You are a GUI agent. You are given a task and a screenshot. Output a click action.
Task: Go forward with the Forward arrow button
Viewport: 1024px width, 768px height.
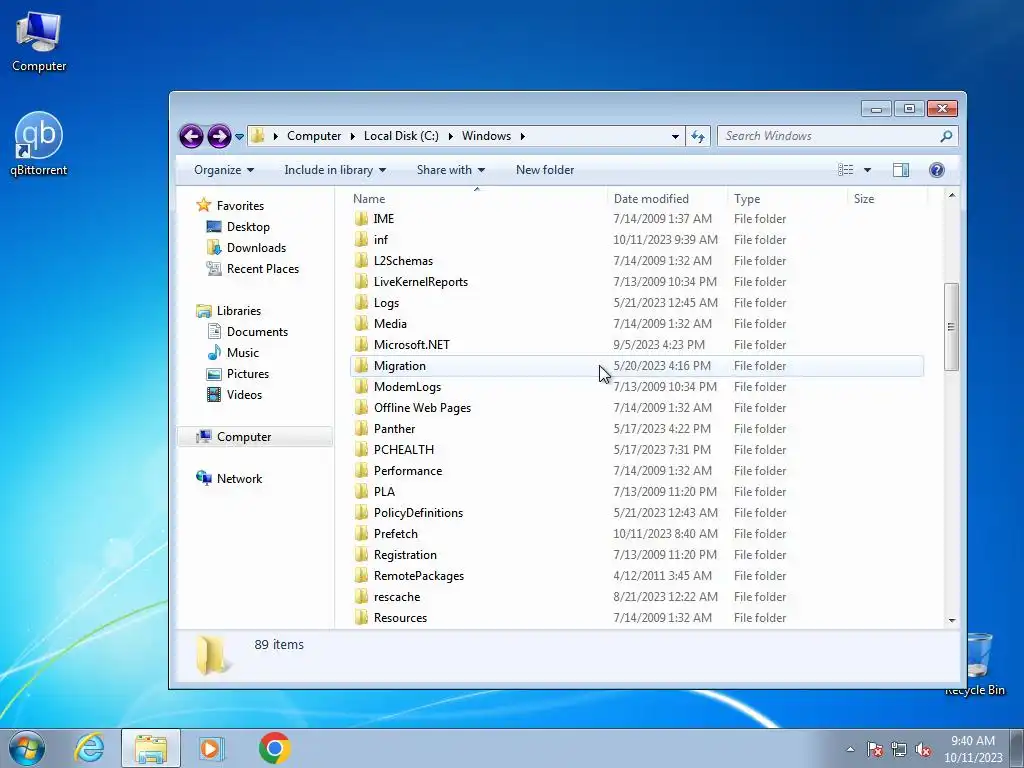click(x=219, y=136)
